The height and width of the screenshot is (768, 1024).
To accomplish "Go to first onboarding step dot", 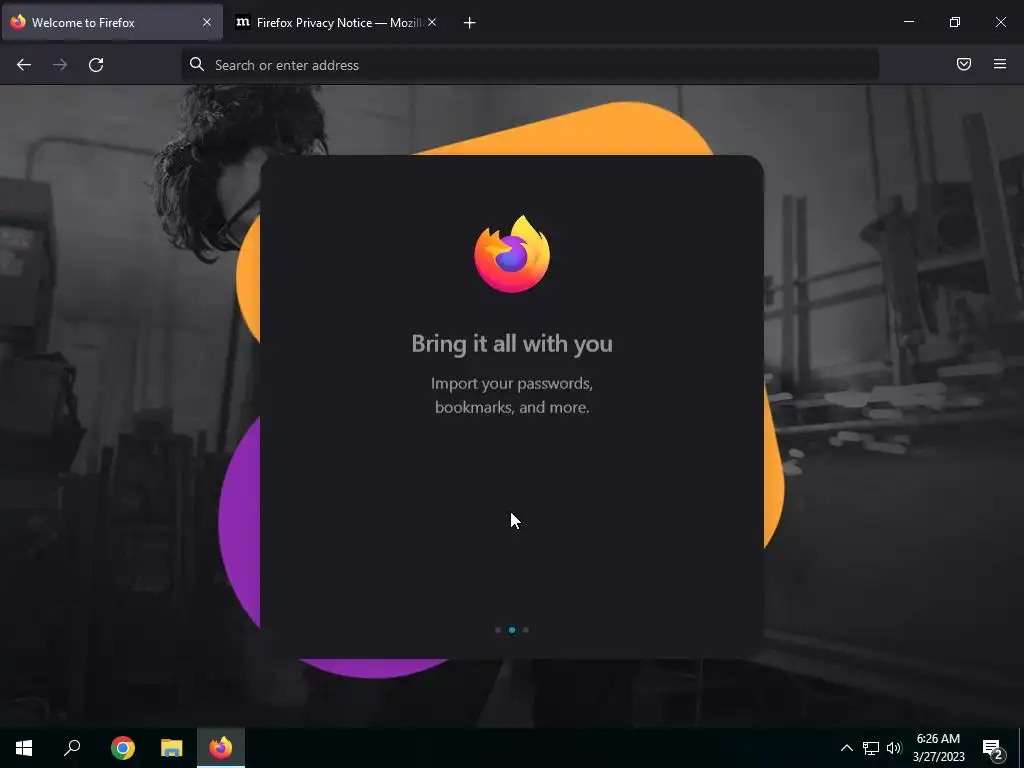I will [x=498, y=630].
